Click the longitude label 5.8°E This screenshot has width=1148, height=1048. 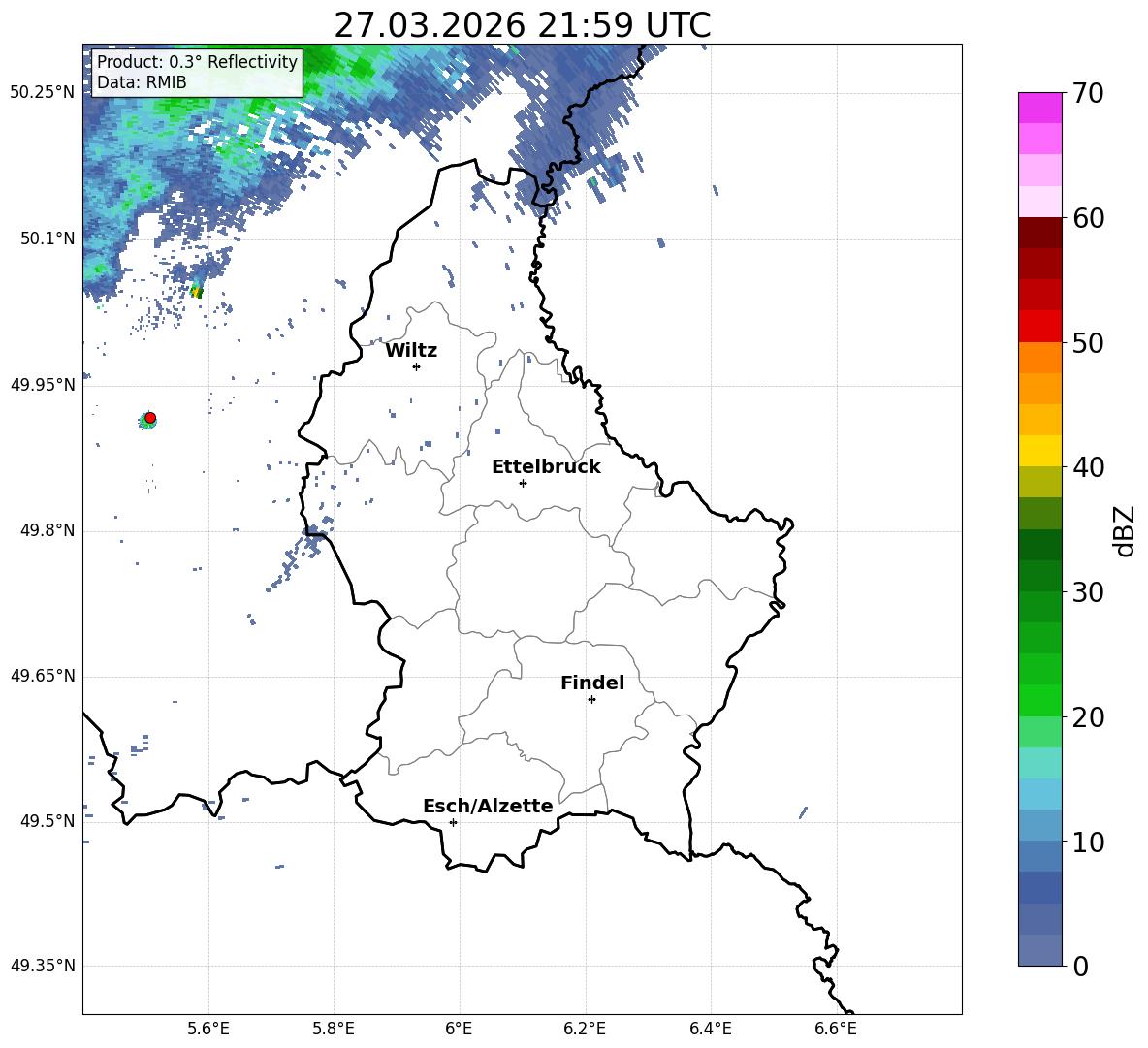(x=334, y=1029)
